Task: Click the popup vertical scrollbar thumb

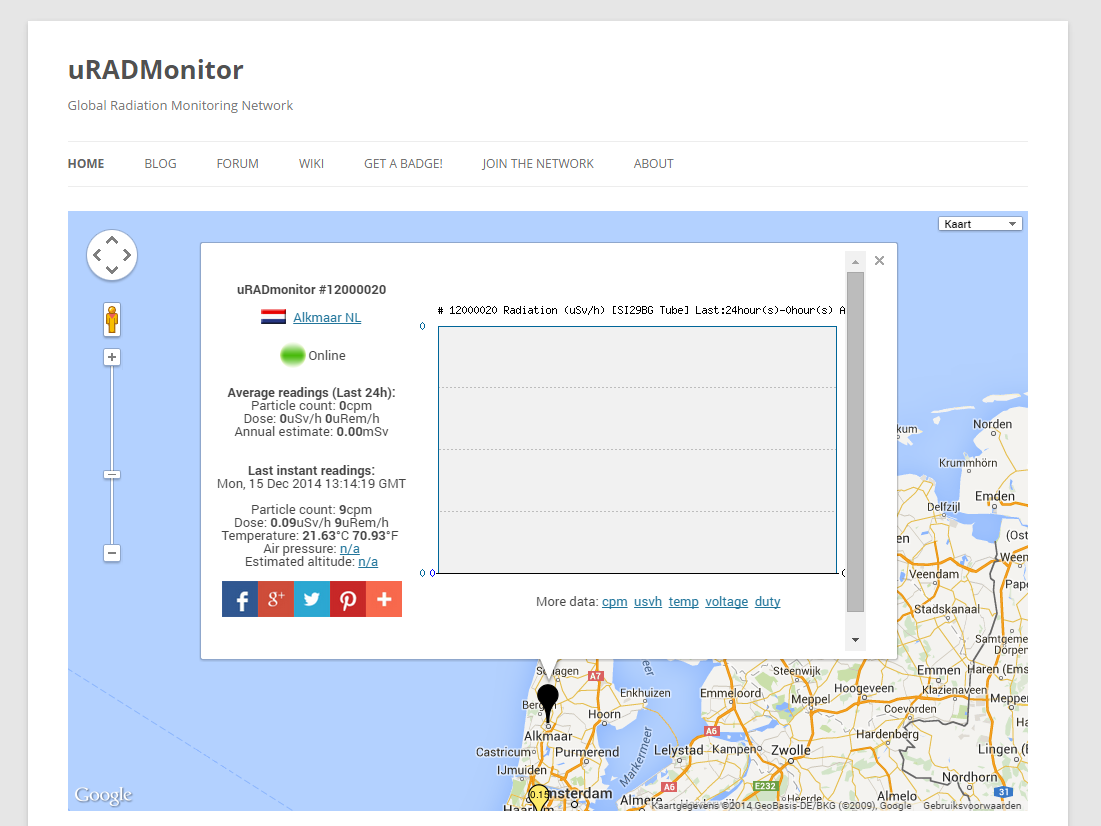Action: [x=855, y=442]
